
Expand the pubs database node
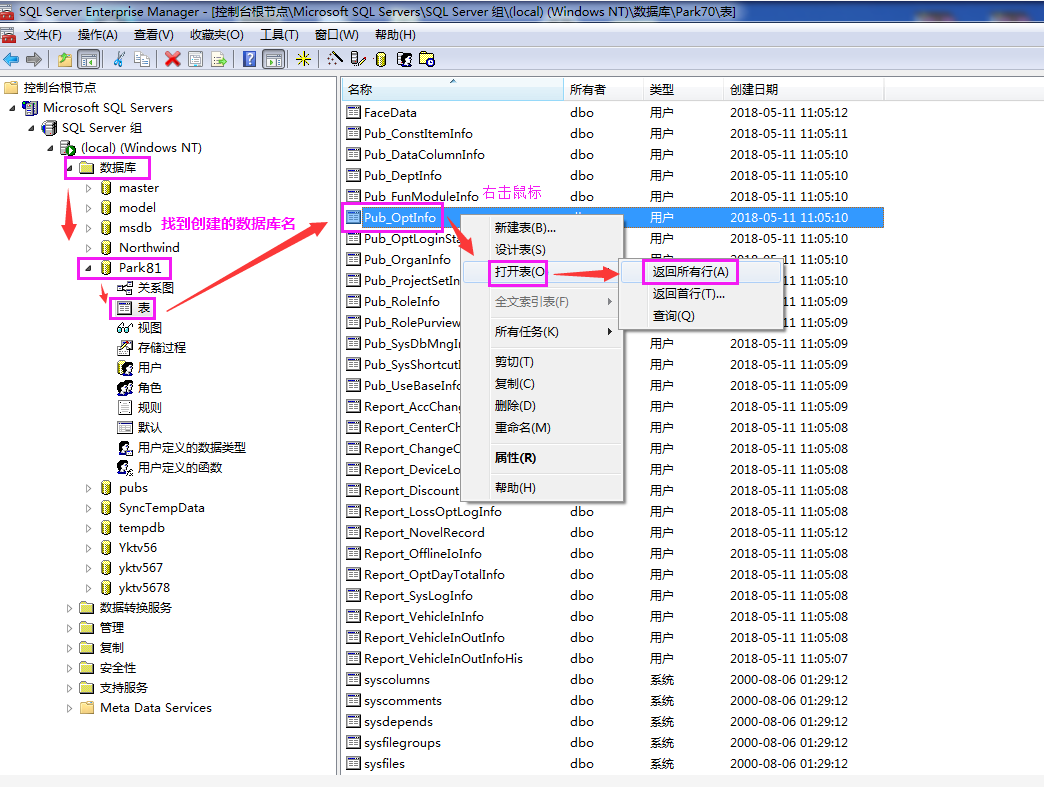[x=88, y=488]
